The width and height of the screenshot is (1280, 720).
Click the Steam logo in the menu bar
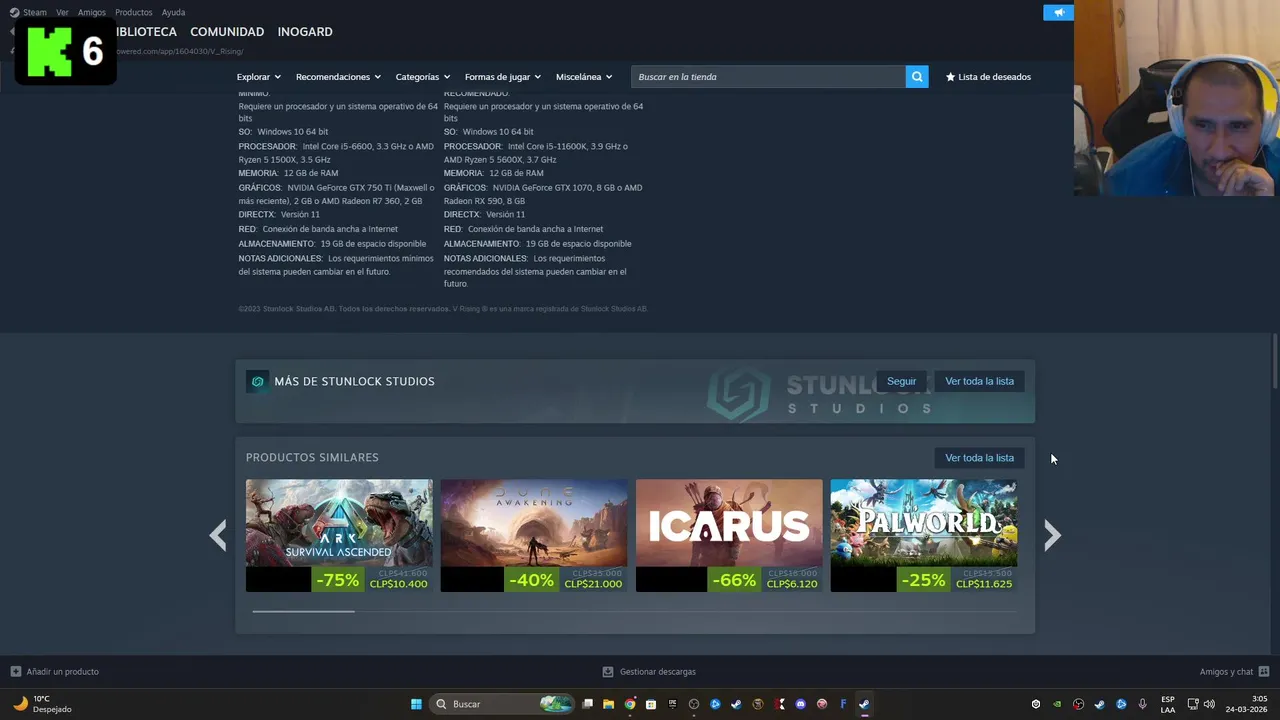[15, 12]
